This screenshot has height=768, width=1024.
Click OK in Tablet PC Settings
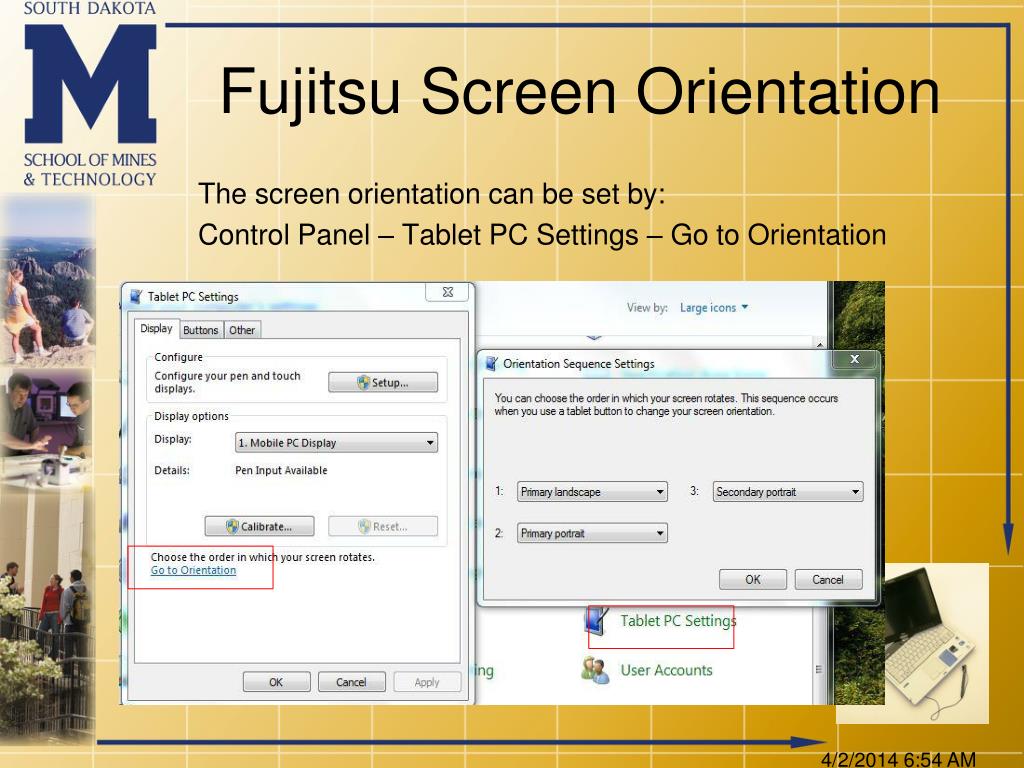click(276, 682)
